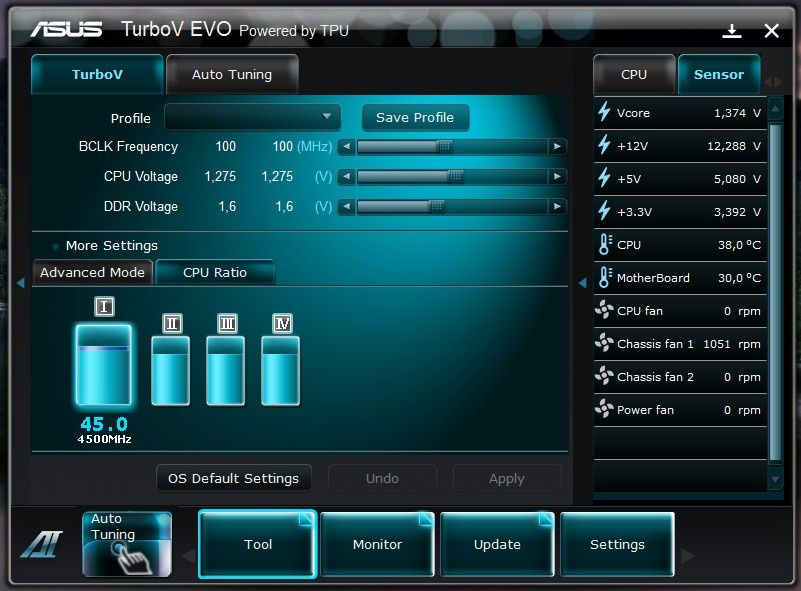The image size is (801, 591).
Task: Click the ASUS logo in title bar
Action: pos(66,29)
